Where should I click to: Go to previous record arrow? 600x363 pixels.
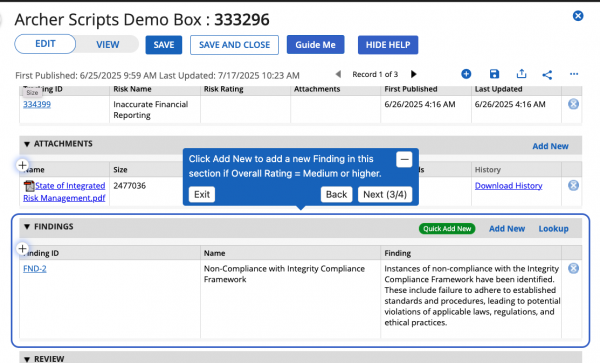tap(338, 74)
